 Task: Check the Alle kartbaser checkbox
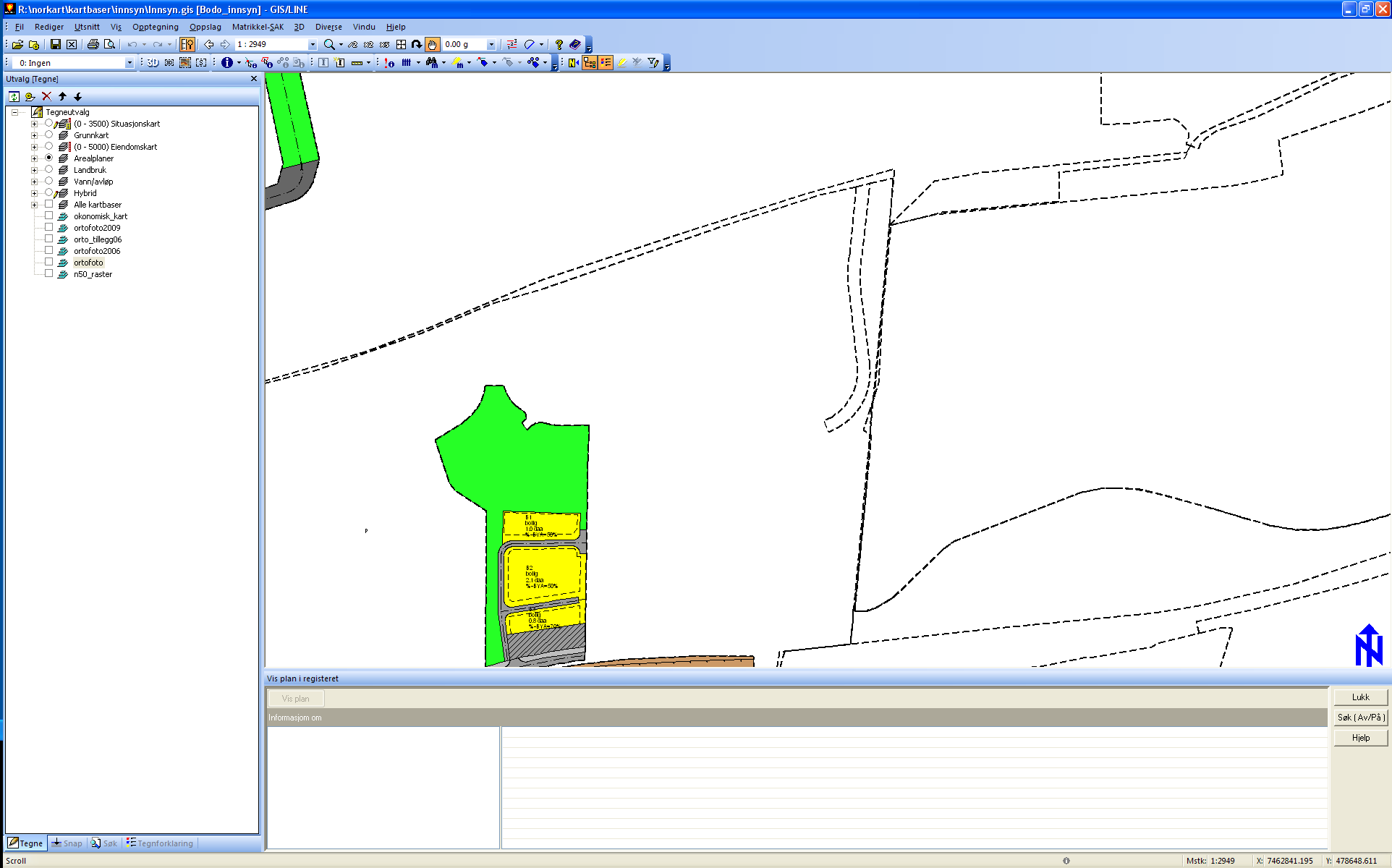tap(48, 204)
